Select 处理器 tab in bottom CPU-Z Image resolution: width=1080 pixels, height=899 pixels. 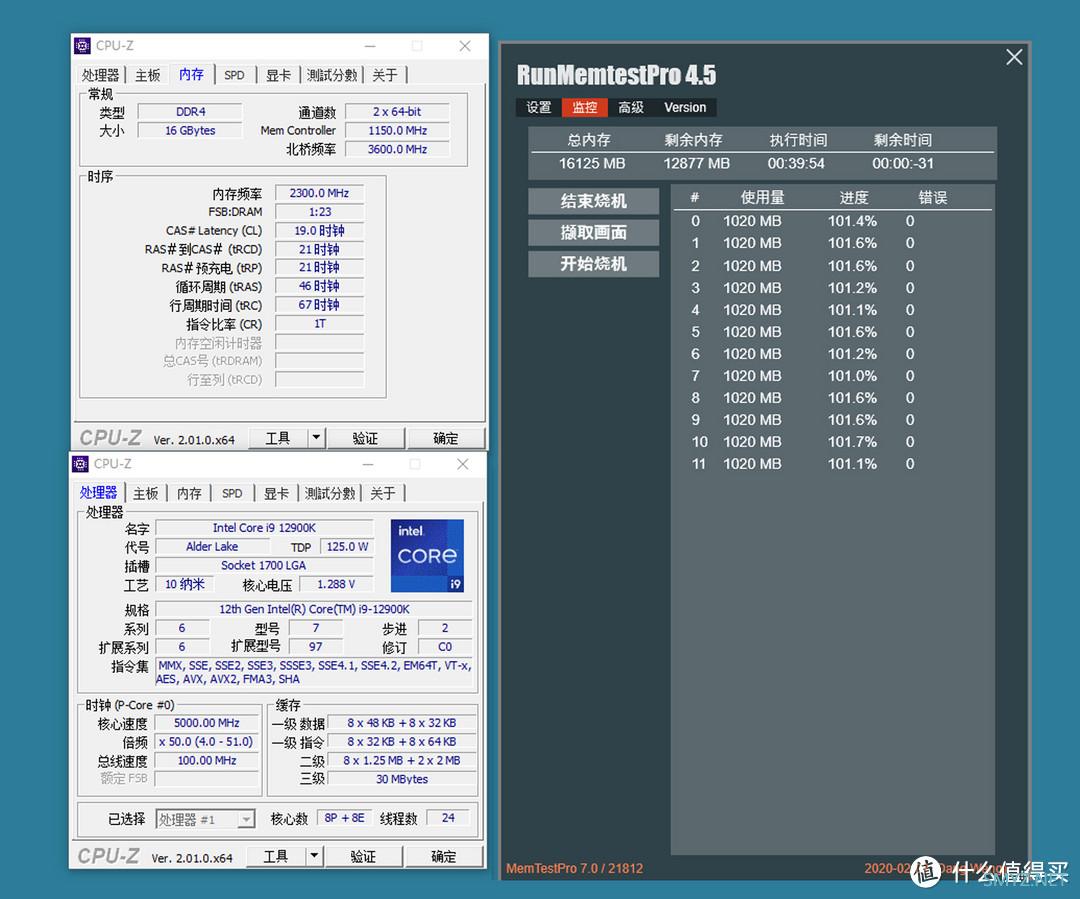(x=98, y=493)
